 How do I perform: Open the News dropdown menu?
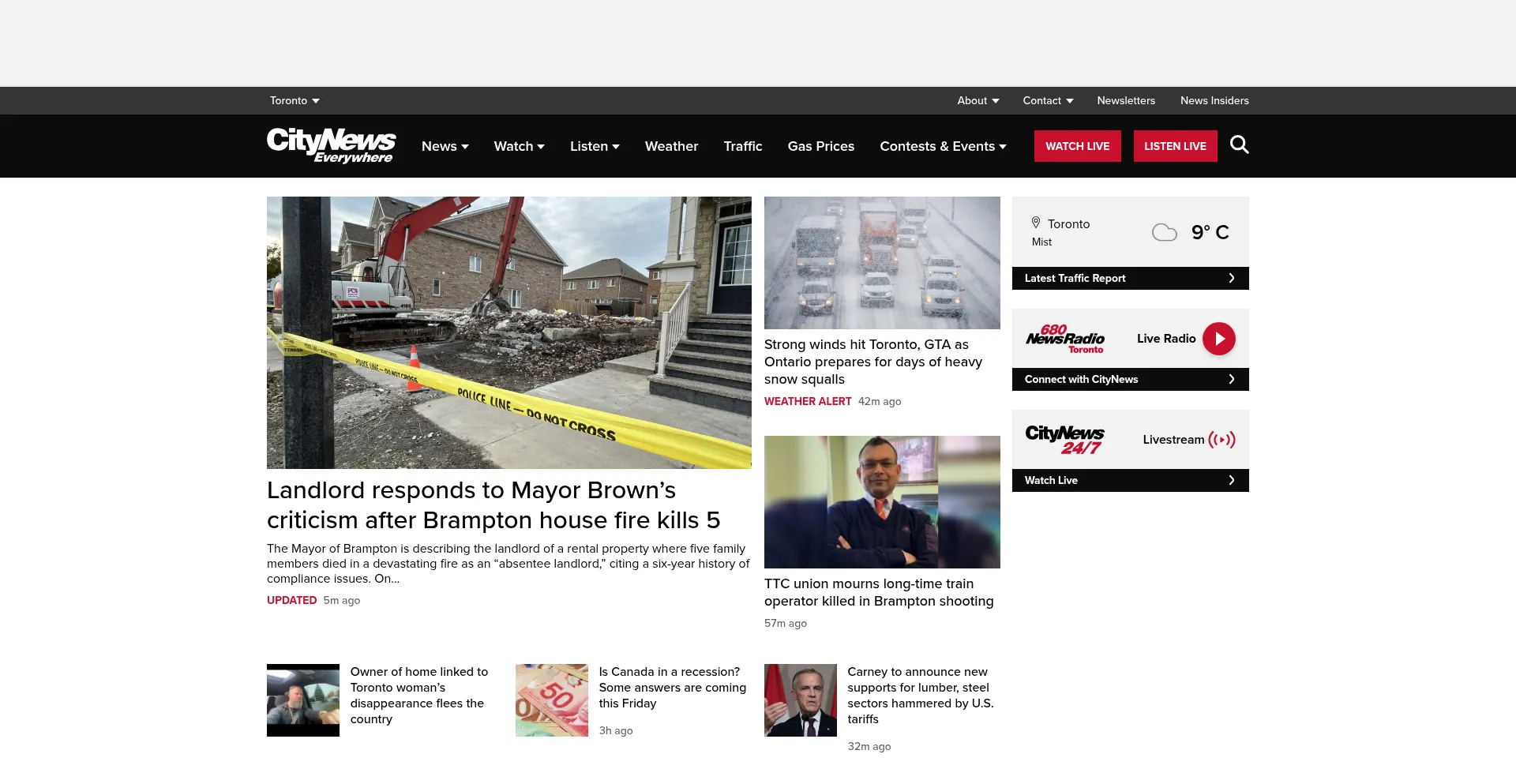(x=445, y=146)
